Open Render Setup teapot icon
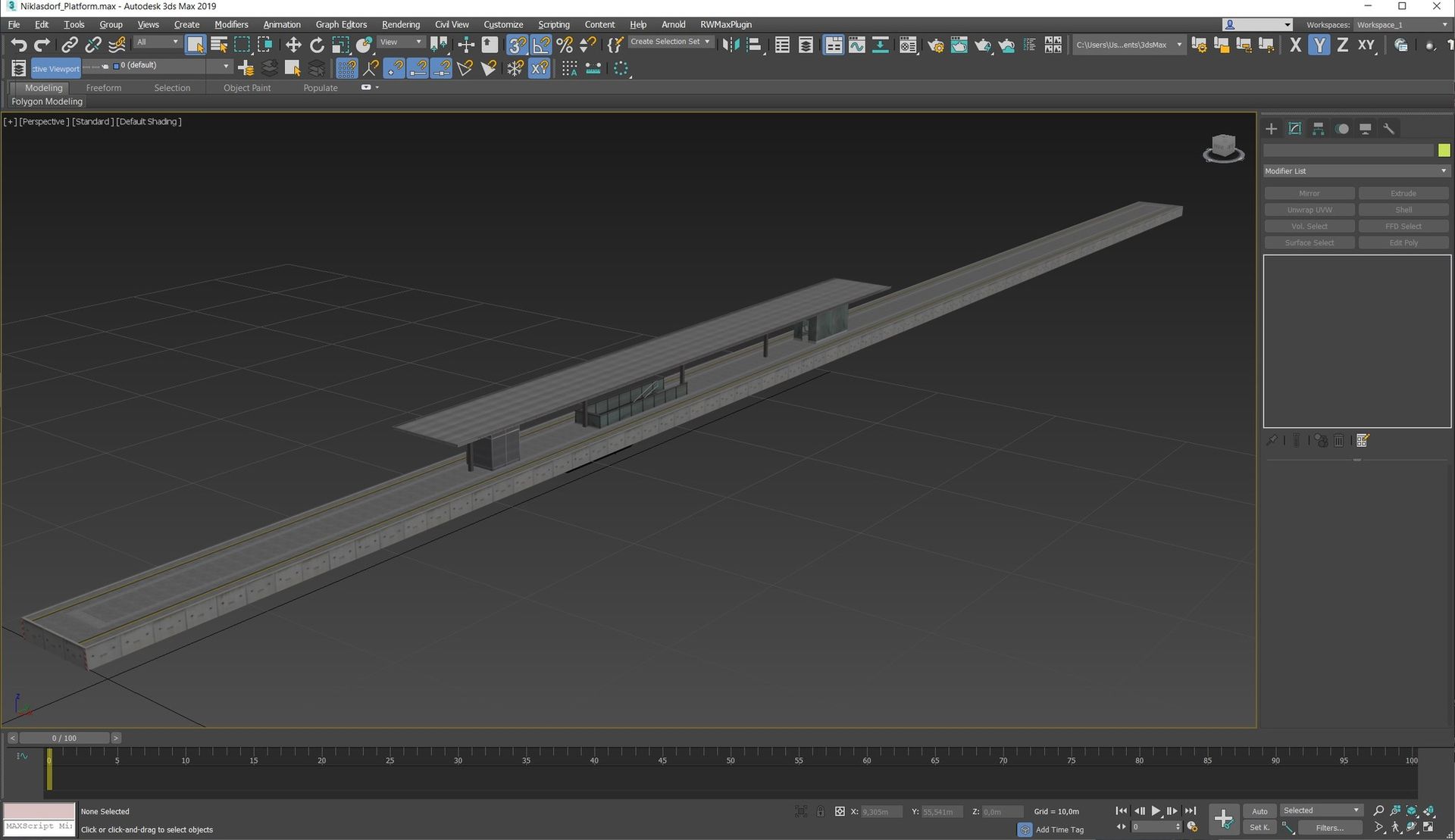 [935, 45]
